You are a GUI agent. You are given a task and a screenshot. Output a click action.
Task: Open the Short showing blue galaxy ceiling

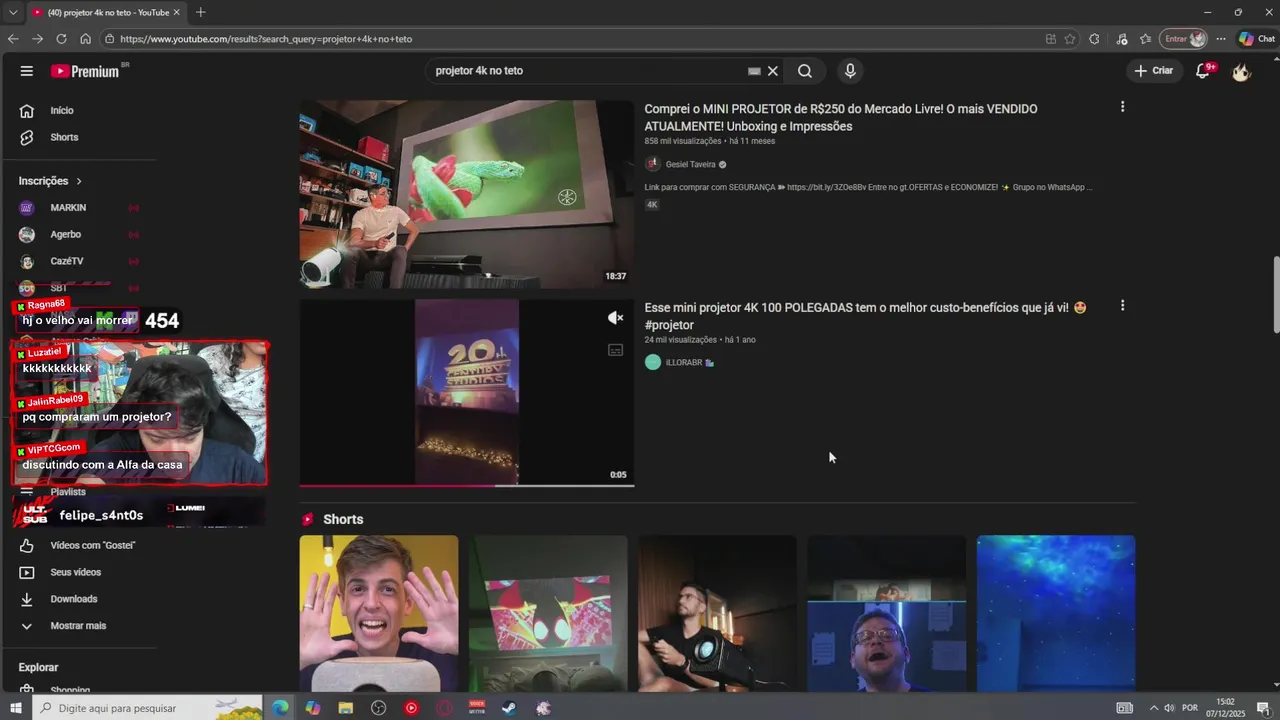[1056, 613]
